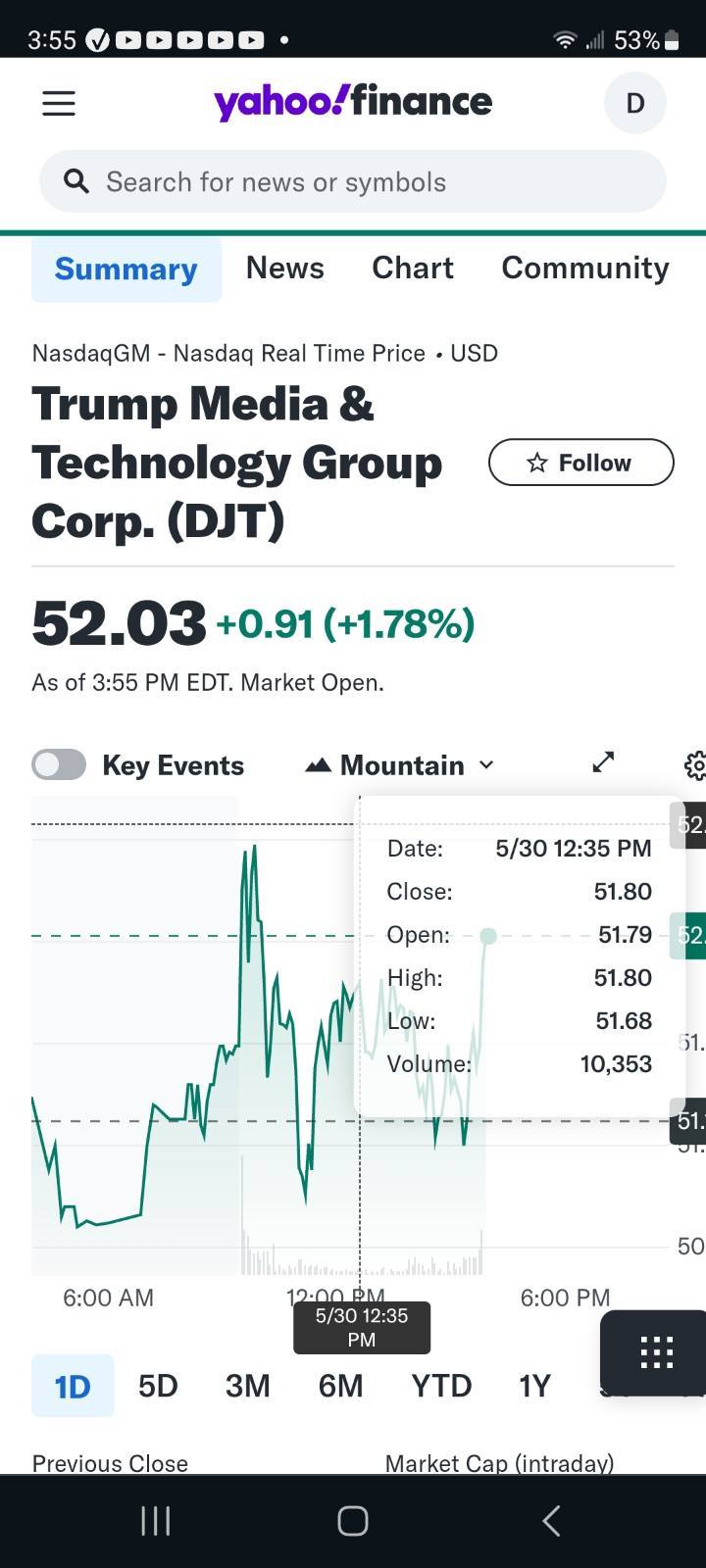
Task: Click the 5/30 12:35 PM crosshair marker
Action: tap(361, 1327)
